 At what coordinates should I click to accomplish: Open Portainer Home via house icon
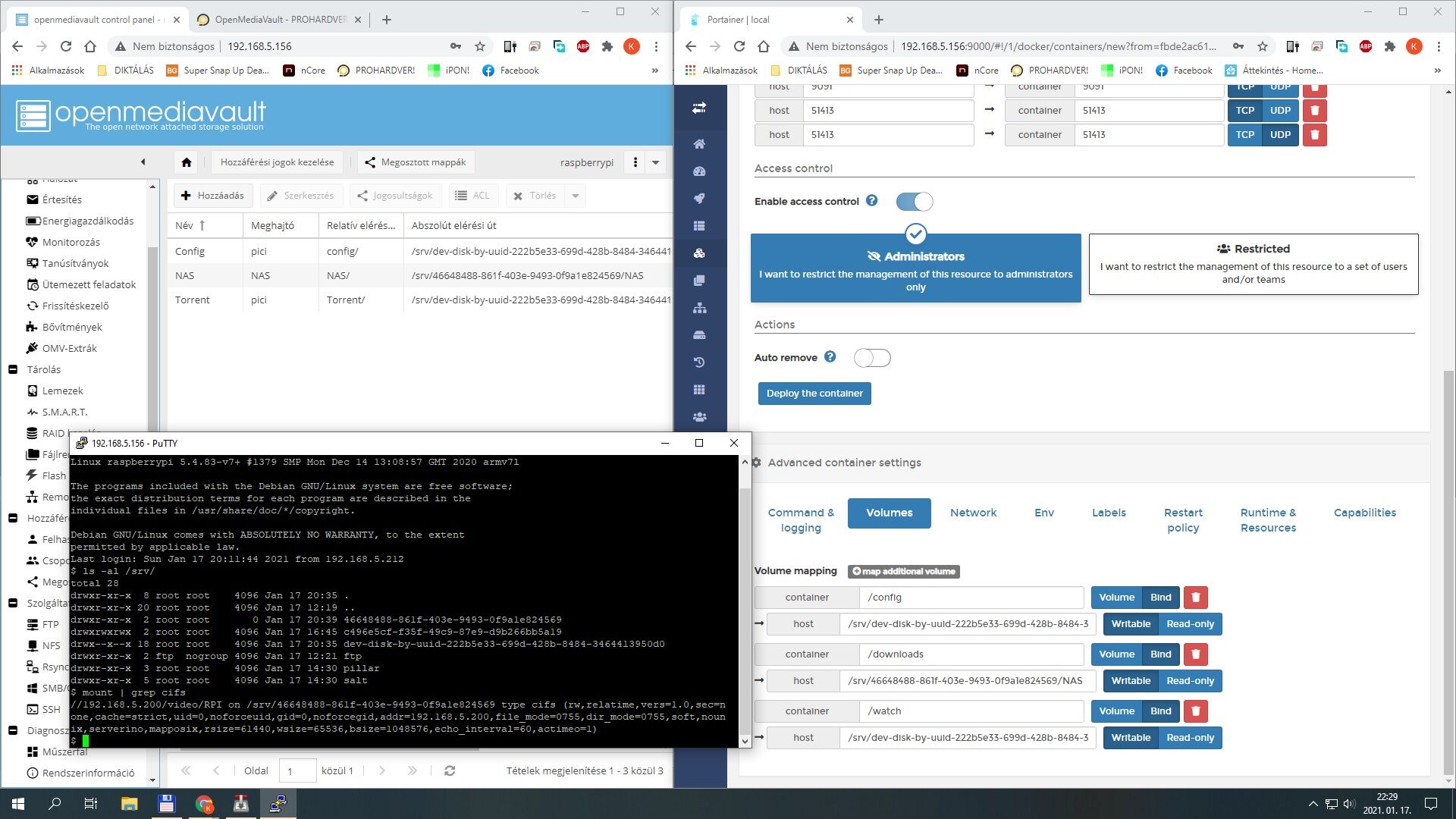699,144
